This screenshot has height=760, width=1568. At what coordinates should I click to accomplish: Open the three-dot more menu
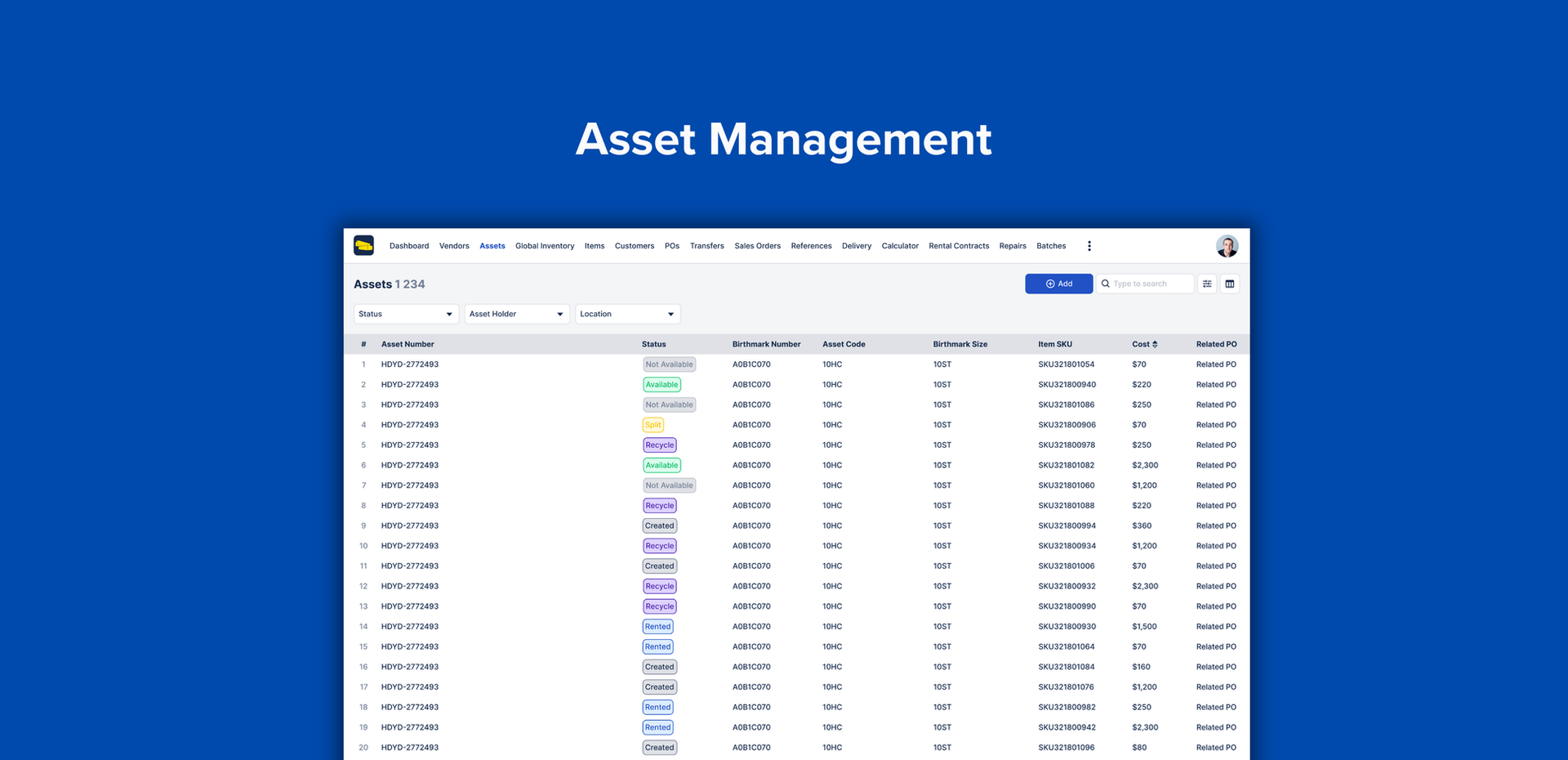point(1089,246)
